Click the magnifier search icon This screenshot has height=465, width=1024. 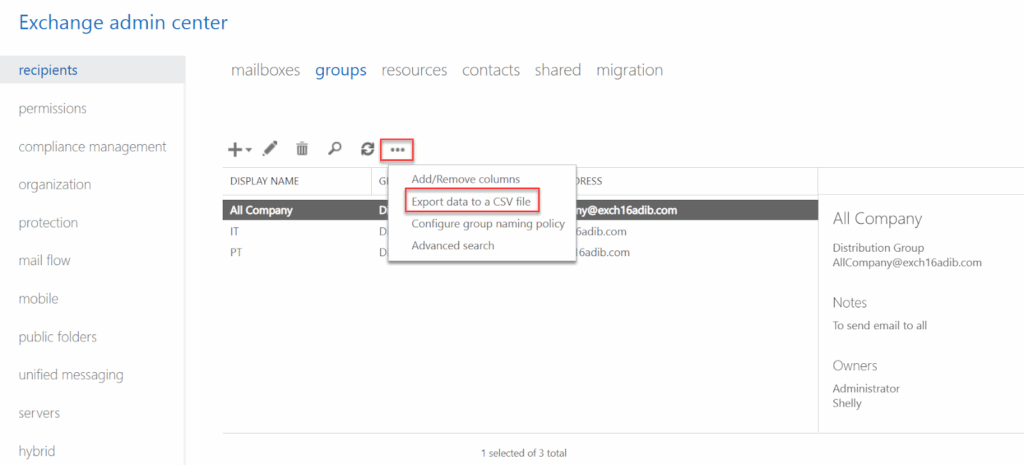[335, 149]
